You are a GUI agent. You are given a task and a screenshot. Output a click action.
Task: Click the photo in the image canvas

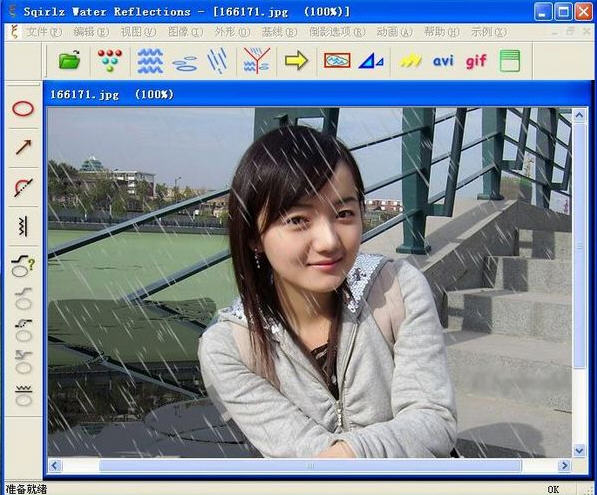(x=310, y=283)
